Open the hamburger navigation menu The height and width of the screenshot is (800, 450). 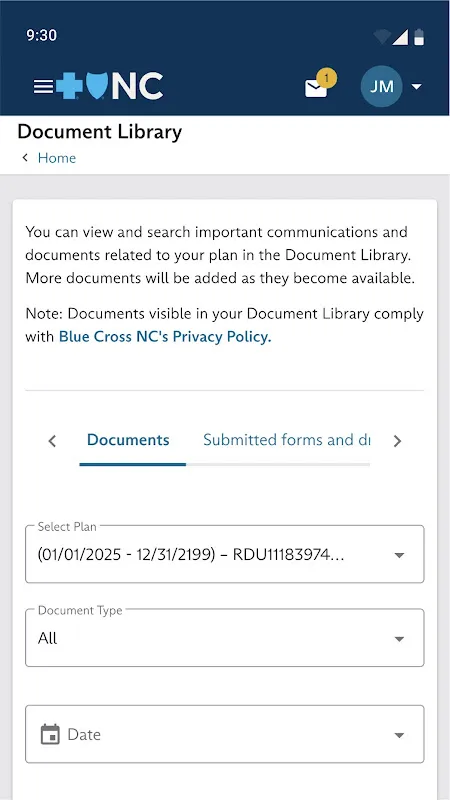(x=43, y=87)
